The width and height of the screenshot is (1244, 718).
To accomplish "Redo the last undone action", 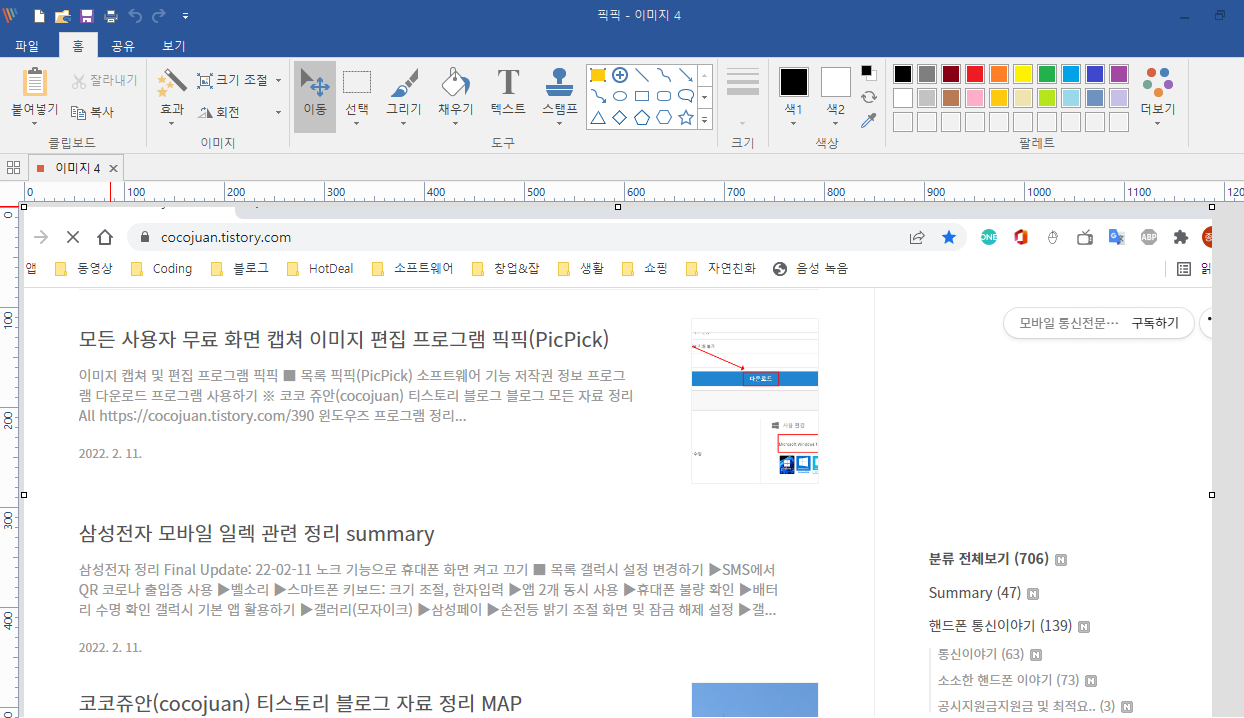I will coord(158,16).
